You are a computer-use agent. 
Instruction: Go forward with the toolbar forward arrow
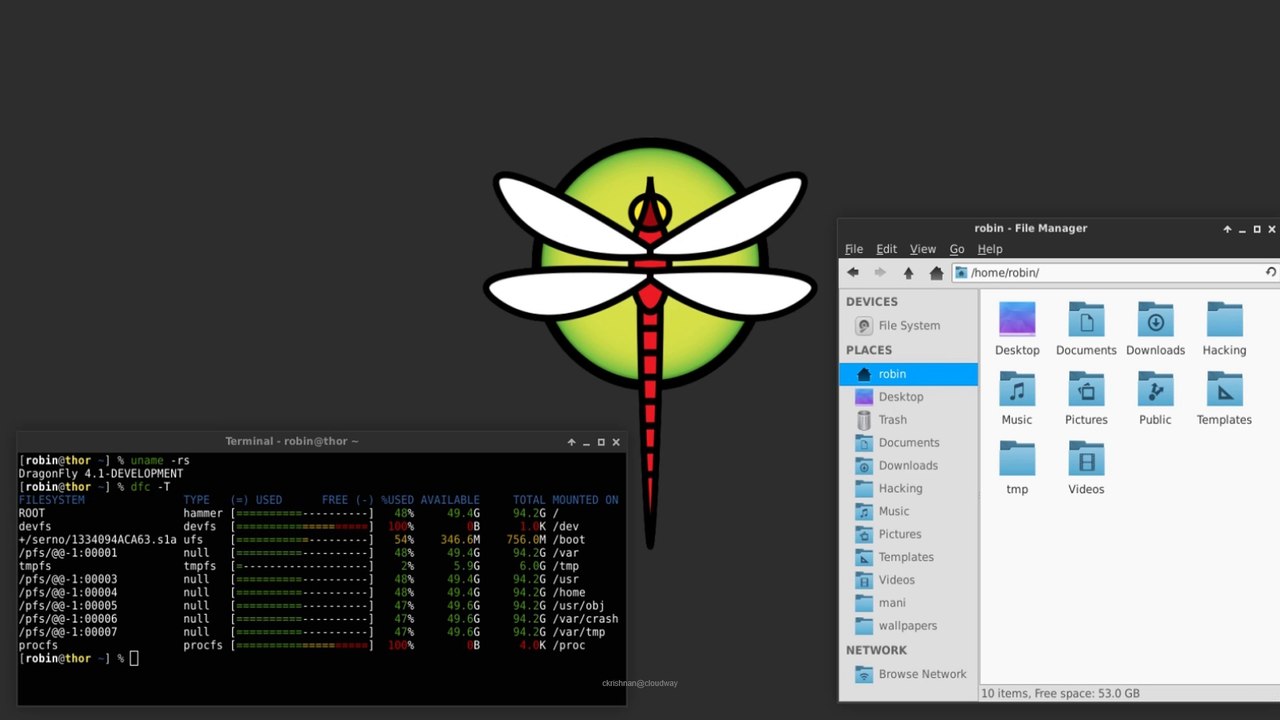click(880, 272)
